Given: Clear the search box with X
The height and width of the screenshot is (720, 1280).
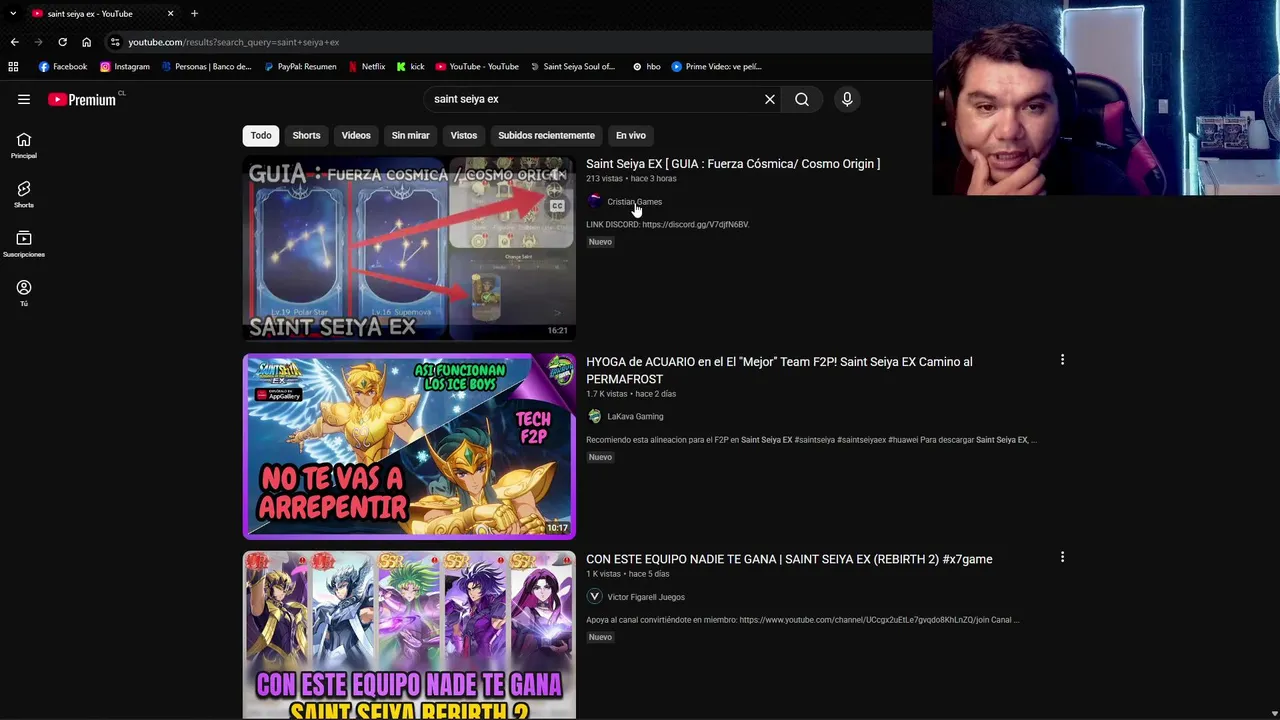Looking at the screenshot, I should pyautogui.click(x=770, y=99).
